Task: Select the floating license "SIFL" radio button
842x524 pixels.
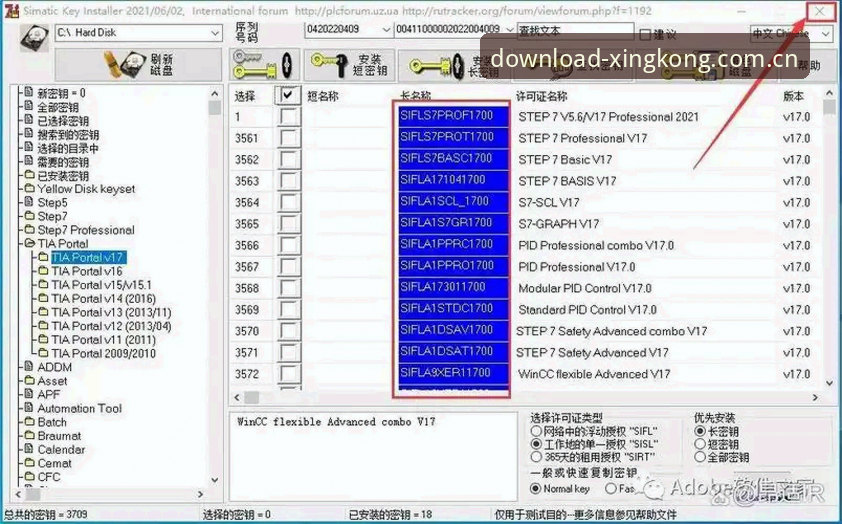Action: (536, 431)
